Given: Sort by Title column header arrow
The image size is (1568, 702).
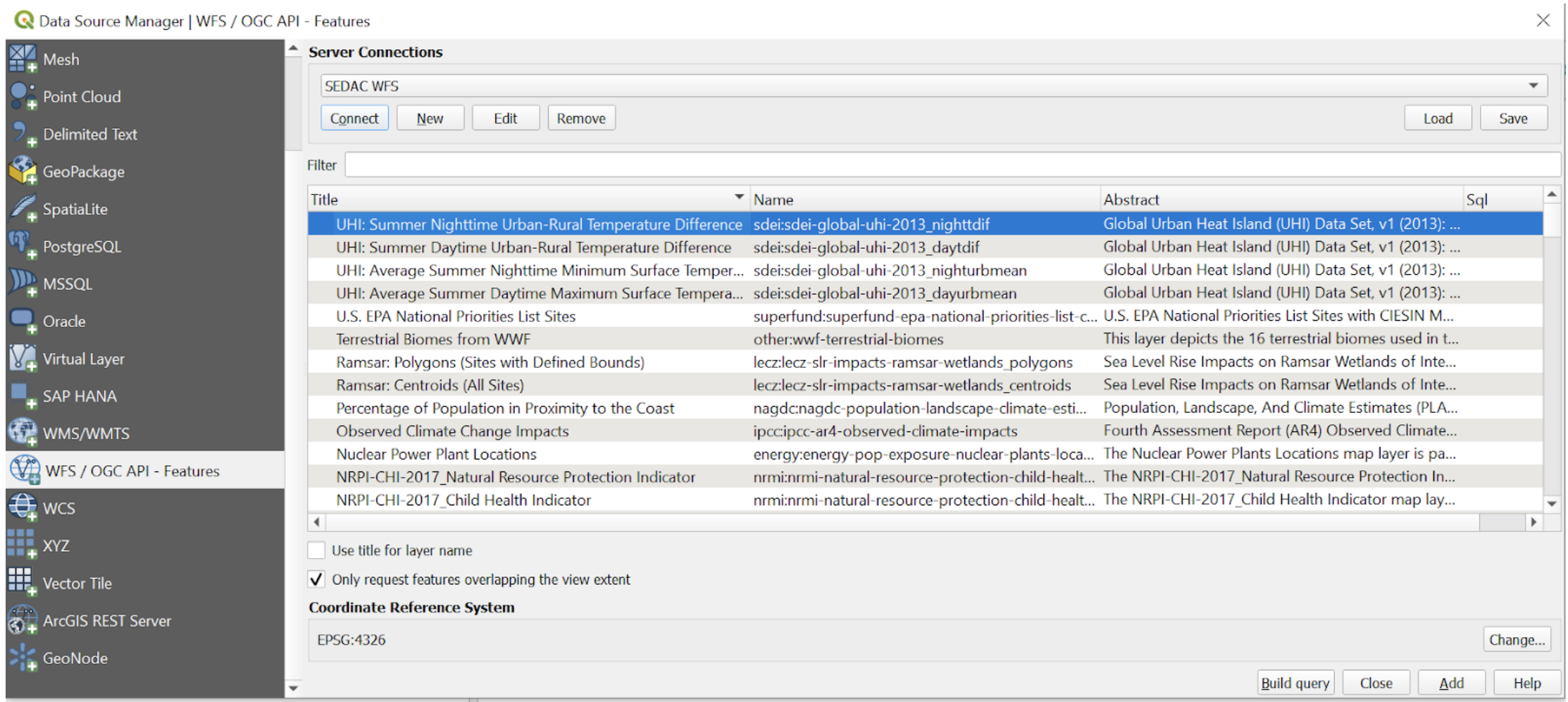Looking at the screenshot, I should coord(739,197).
